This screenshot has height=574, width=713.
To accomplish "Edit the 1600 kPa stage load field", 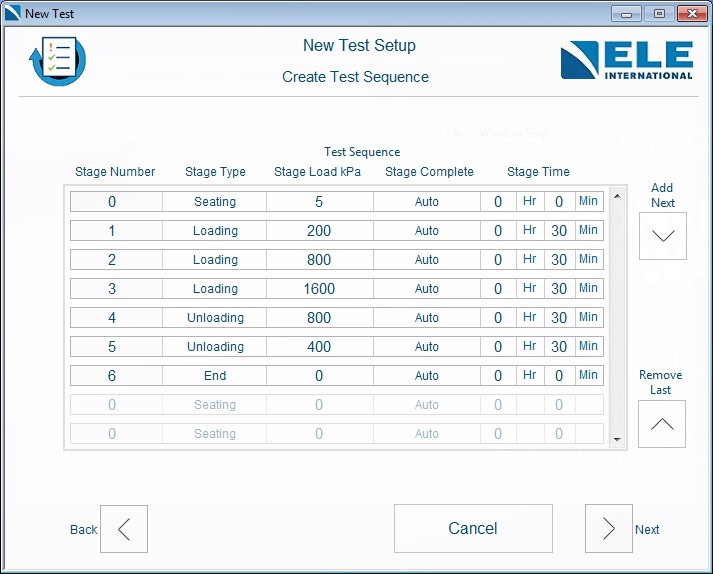I will coord(319,289).
